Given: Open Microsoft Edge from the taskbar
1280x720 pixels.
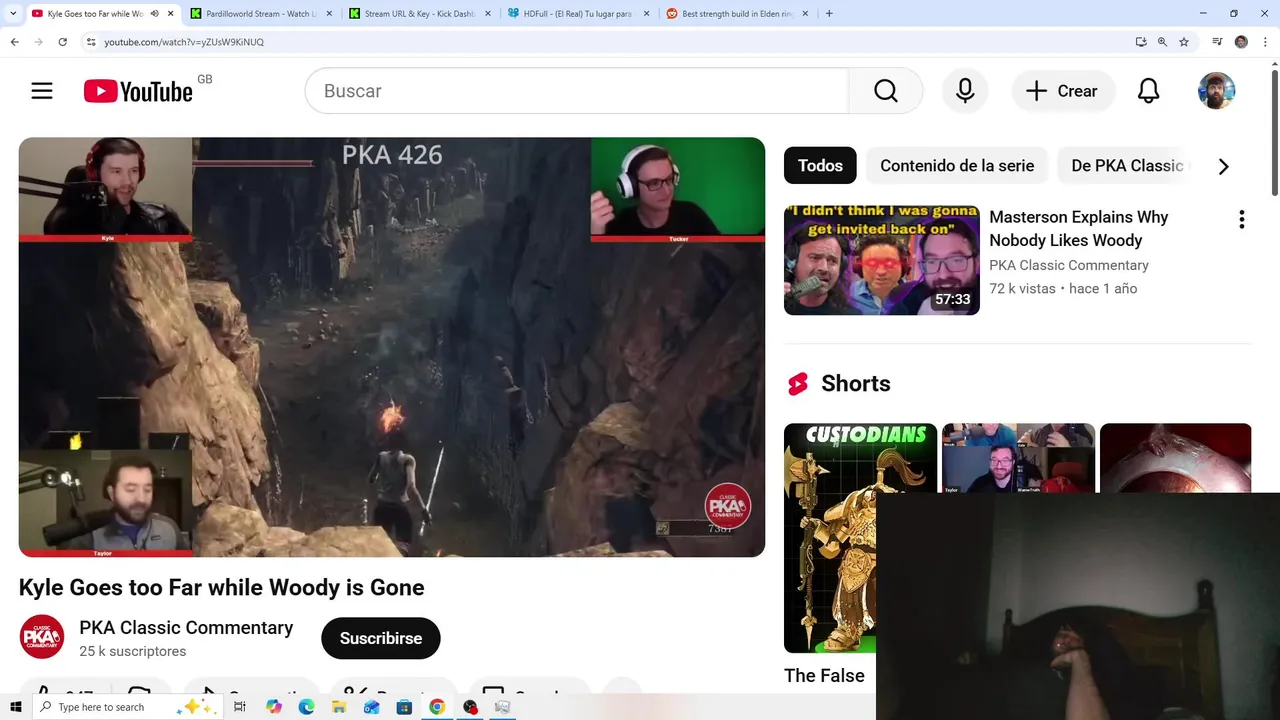Looking at the screenshot, I should pyautogui.click(x=306, y=707).
